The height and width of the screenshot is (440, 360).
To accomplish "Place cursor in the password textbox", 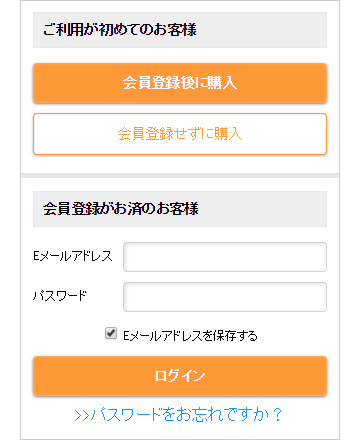I will (x=225, y=297).
